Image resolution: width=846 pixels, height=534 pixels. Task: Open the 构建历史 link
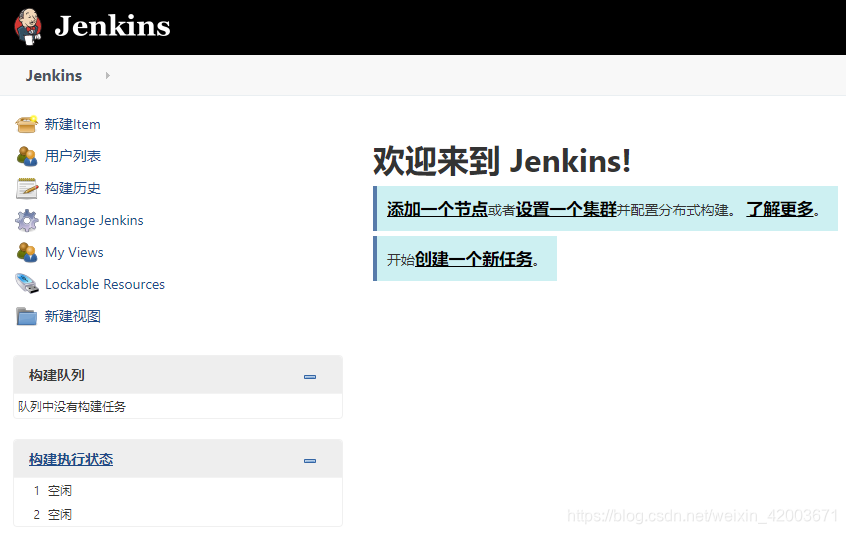coord(72,188)
